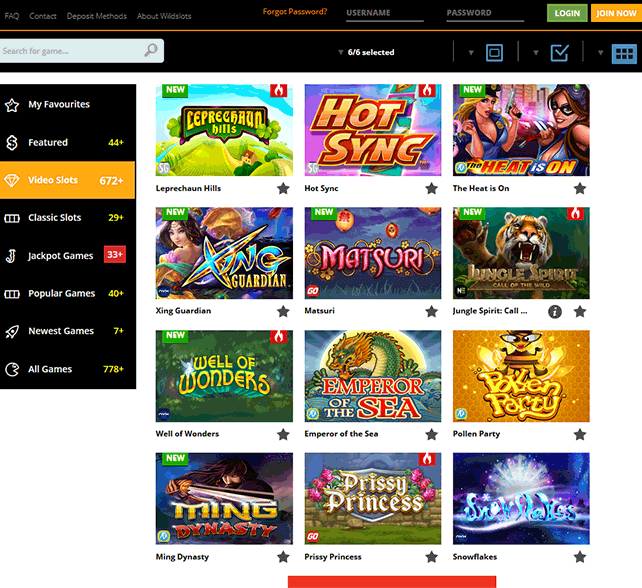
Task: Click the My Favourites star icon
Action: click(12, 105)
